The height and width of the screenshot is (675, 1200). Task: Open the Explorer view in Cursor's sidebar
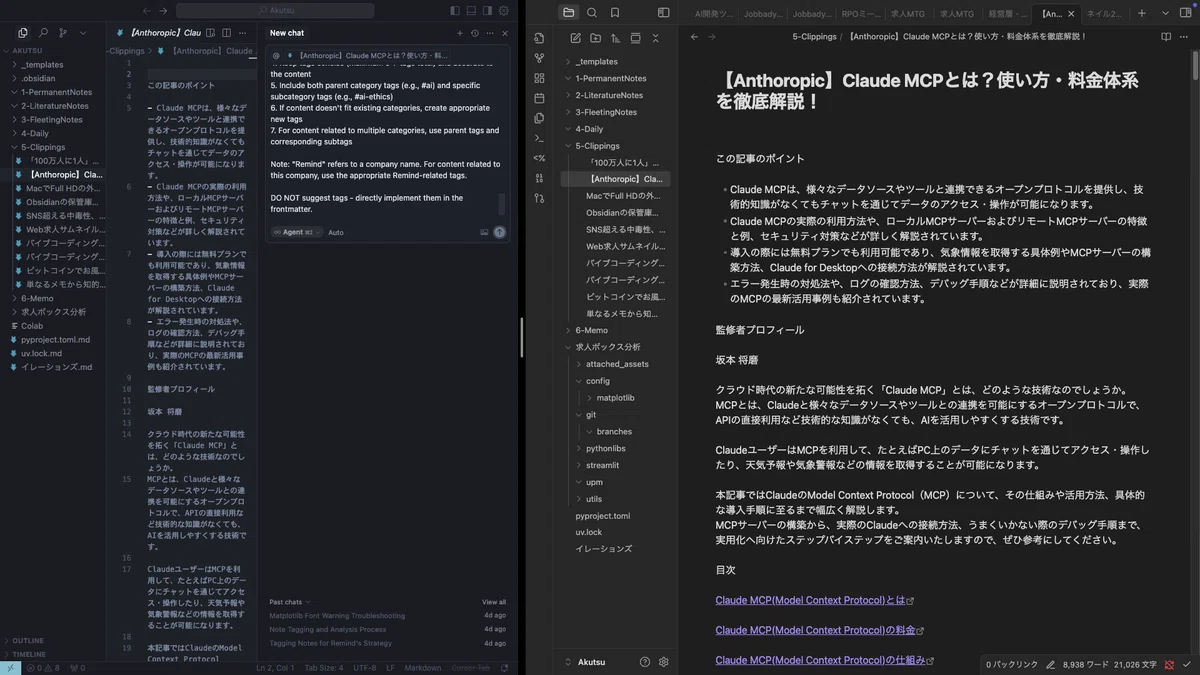[23, 33]
